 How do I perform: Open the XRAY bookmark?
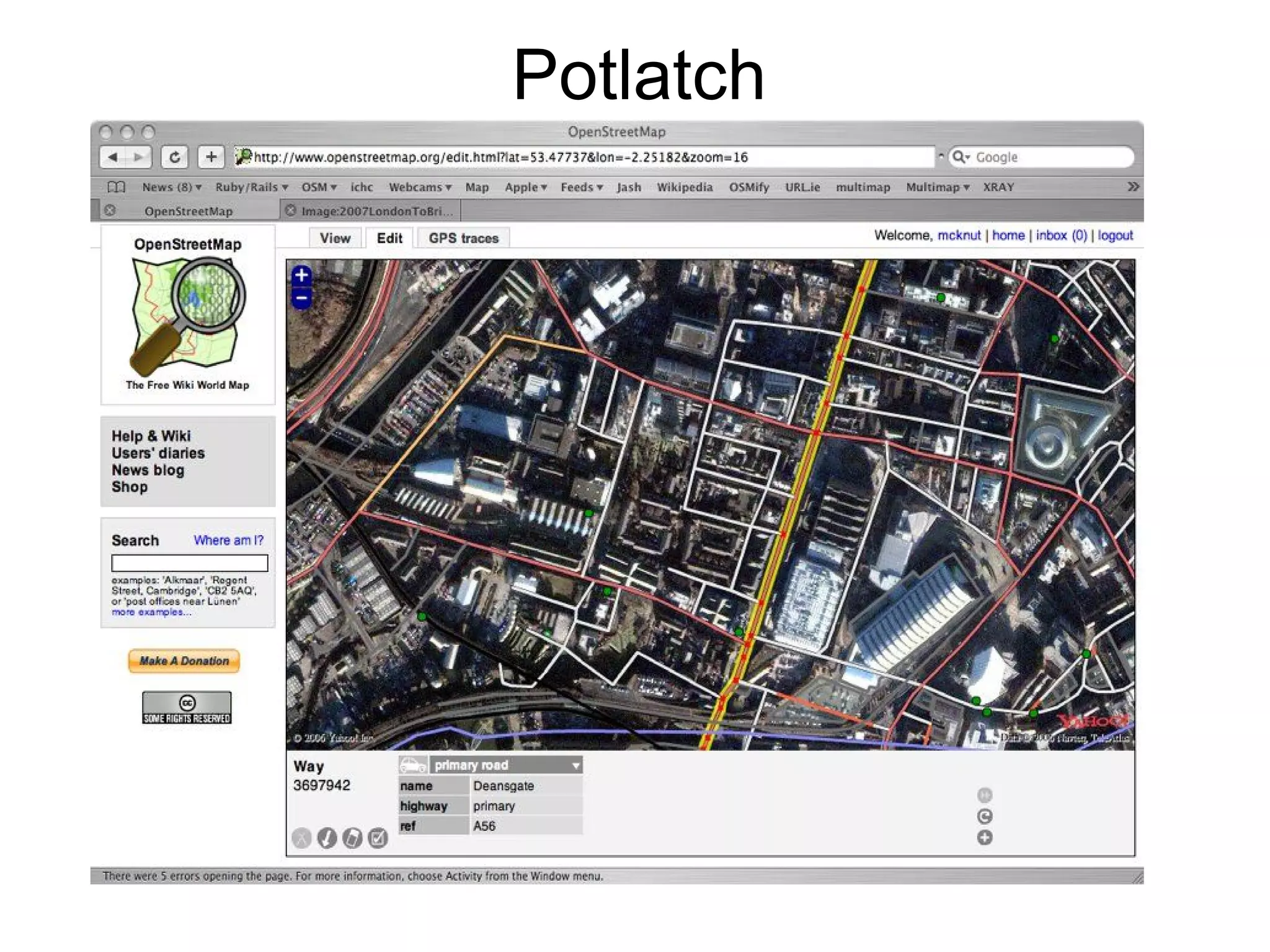(998, 187)
